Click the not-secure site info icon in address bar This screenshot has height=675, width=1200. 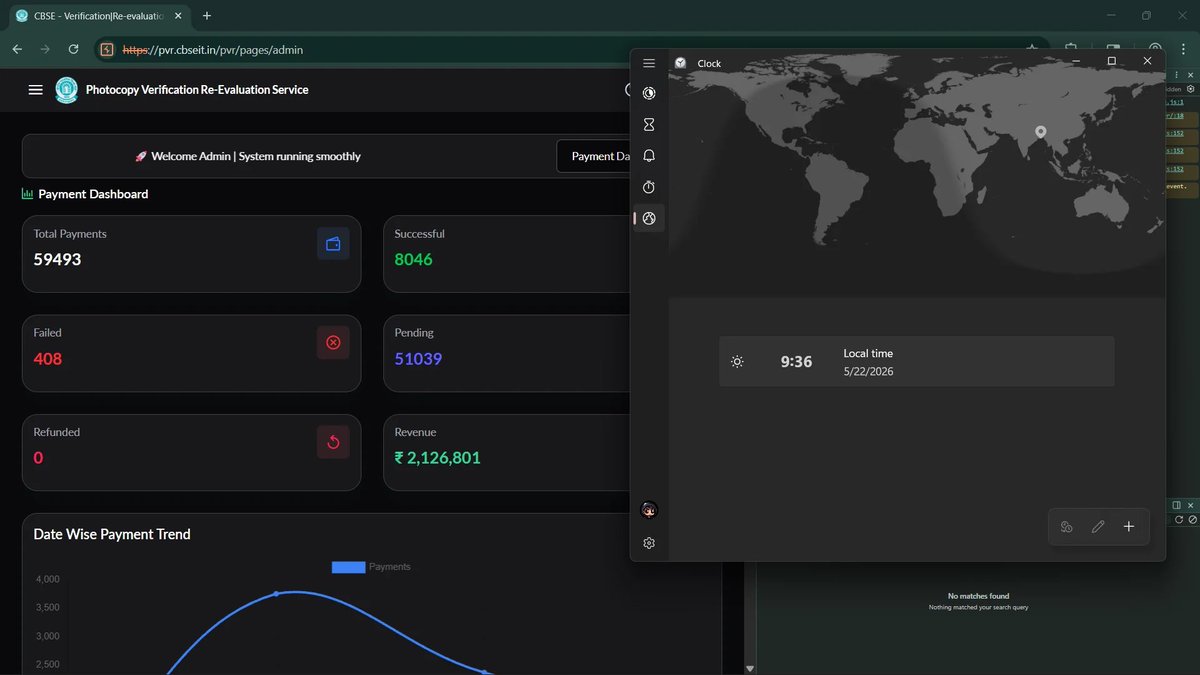pyautogui.click(x=107, y=49)
